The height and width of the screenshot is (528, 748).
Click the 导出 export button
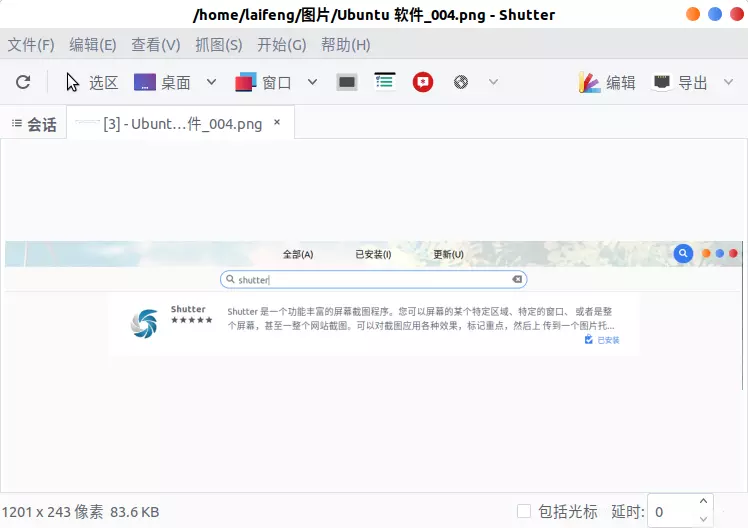pyautogui.click(x=680, y=83)
